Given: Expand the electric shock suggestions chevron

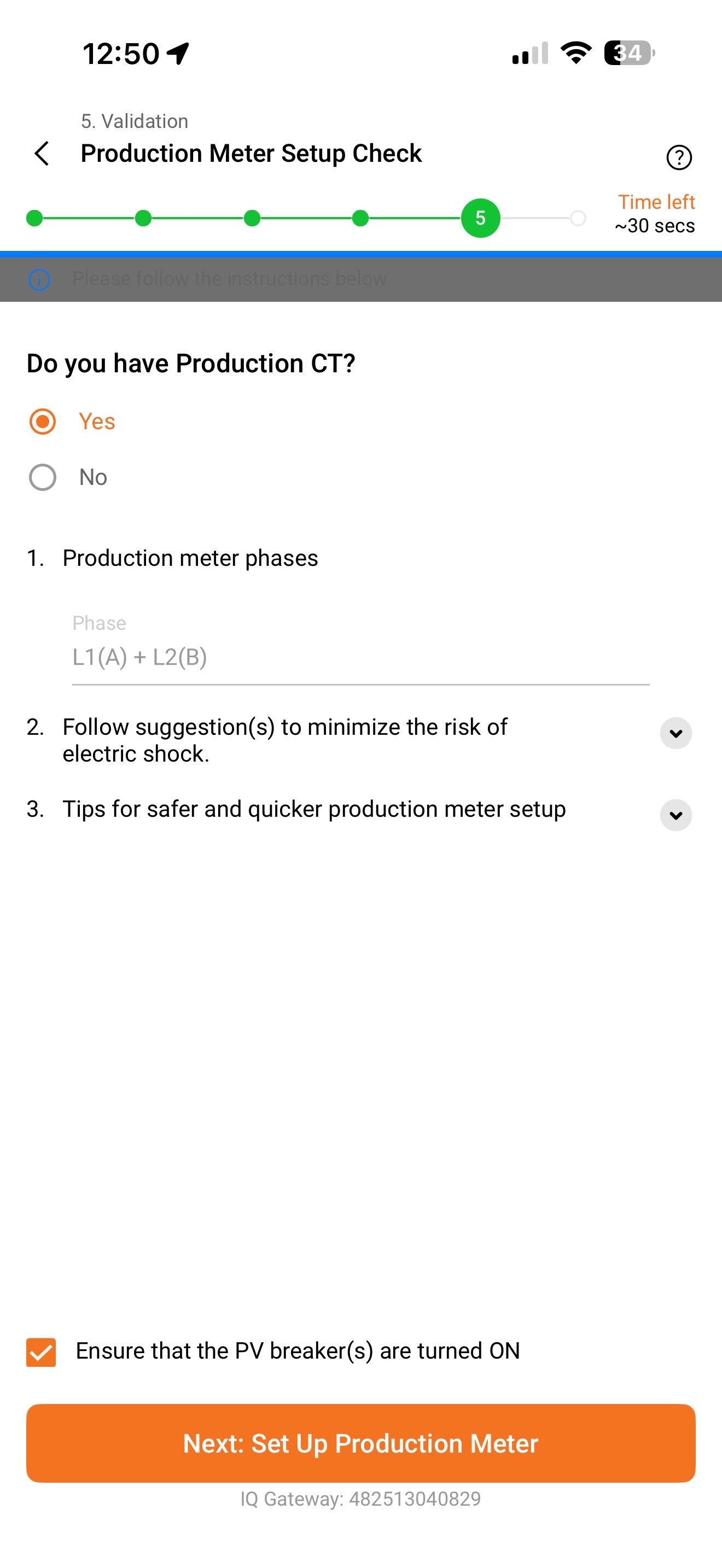Looking at the screenshot, I should (x=676, y=734).
